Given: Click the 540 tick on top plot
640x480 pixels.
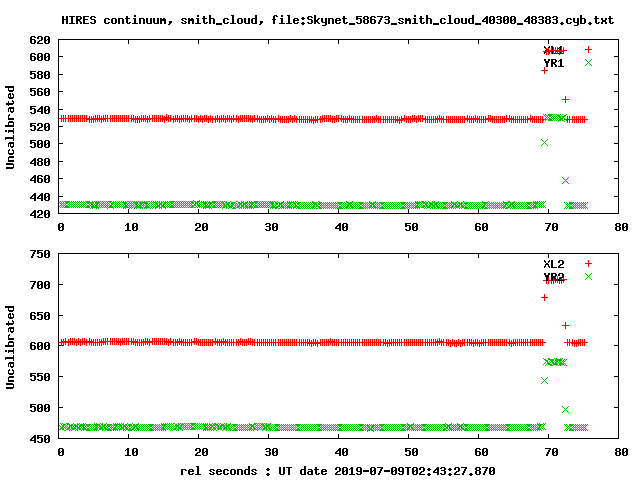Looking at the screenshot, I should (x=40, y=110).
